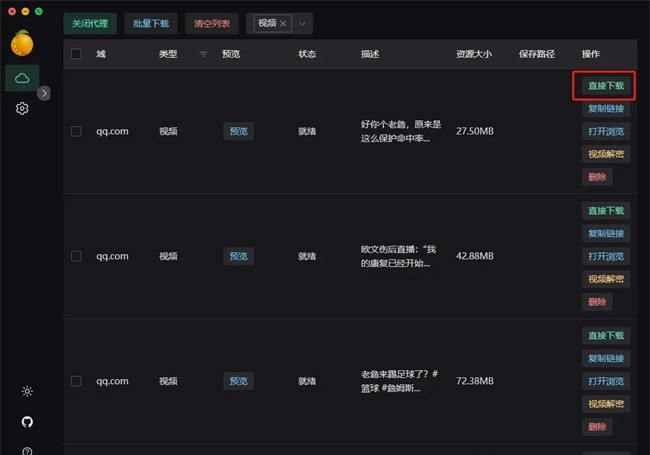Check the row for the 42.88MB video
650x455 pixels.
point(76,256)
